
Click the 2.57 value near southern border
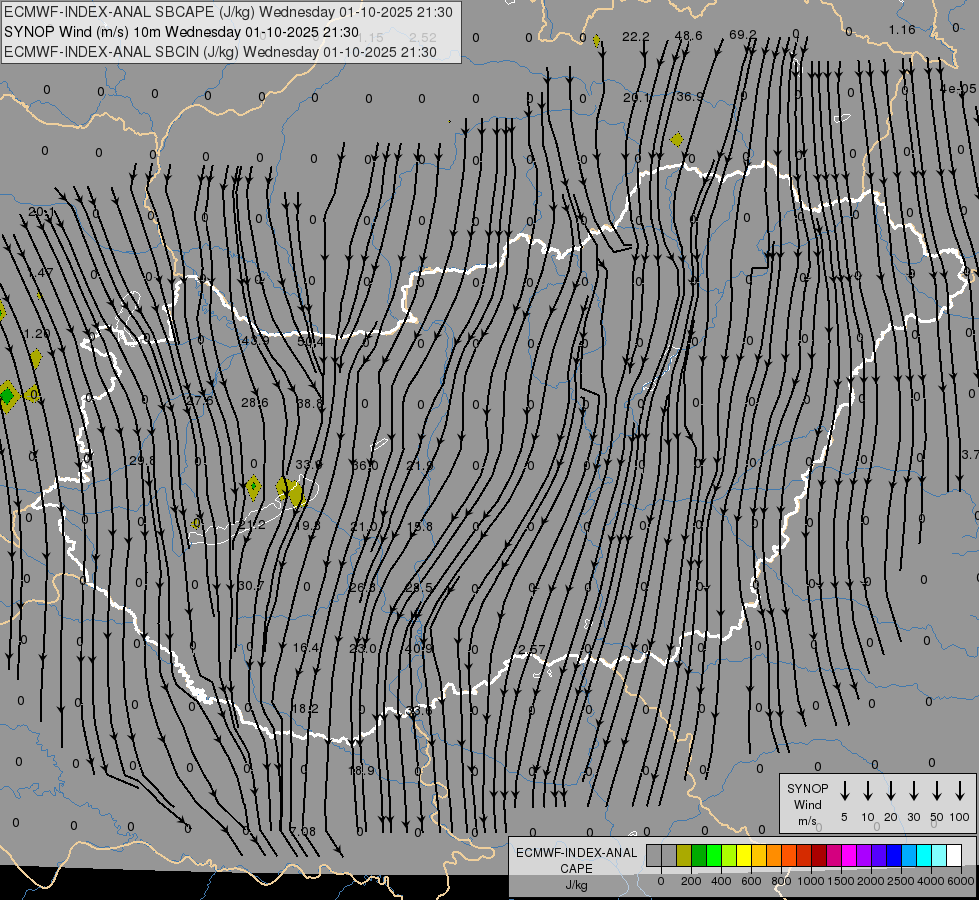(532, 650)
